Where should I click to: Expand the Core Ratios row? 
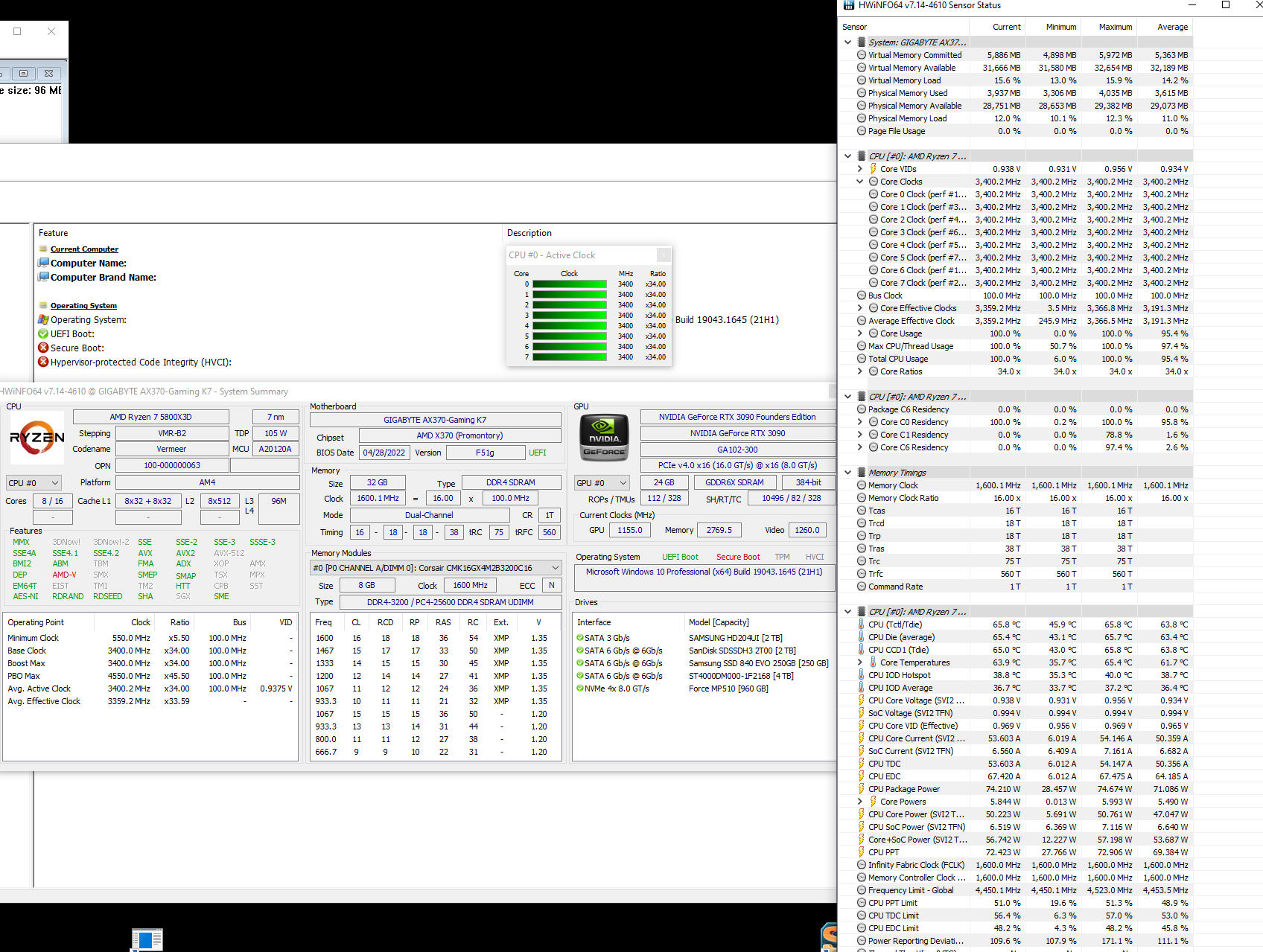pyautogui.click(x=859, y=371)
